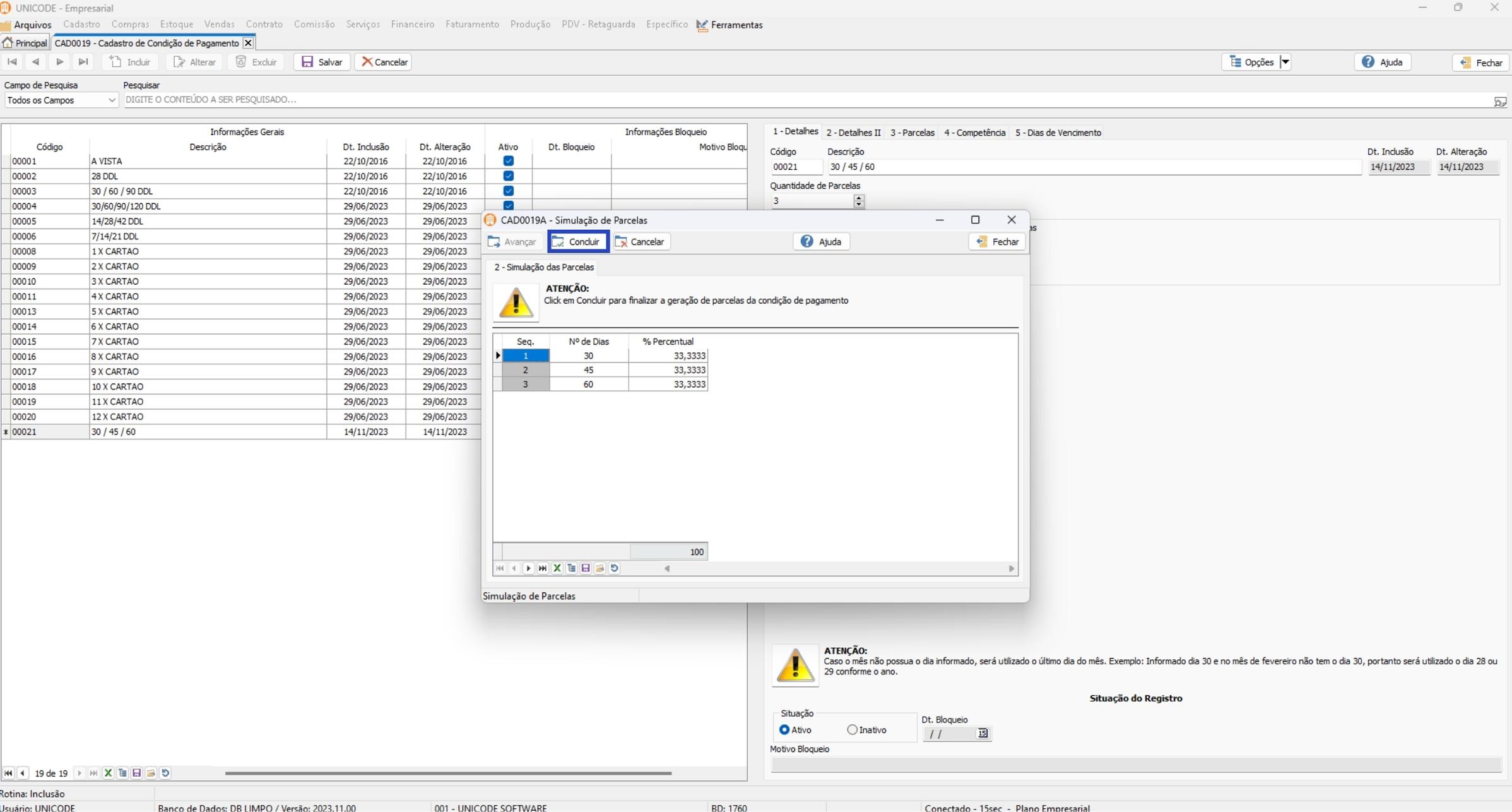This screenshot has height=812, width=1512.
Task: Open the Financeiro menu
Action: coord(412,25)
